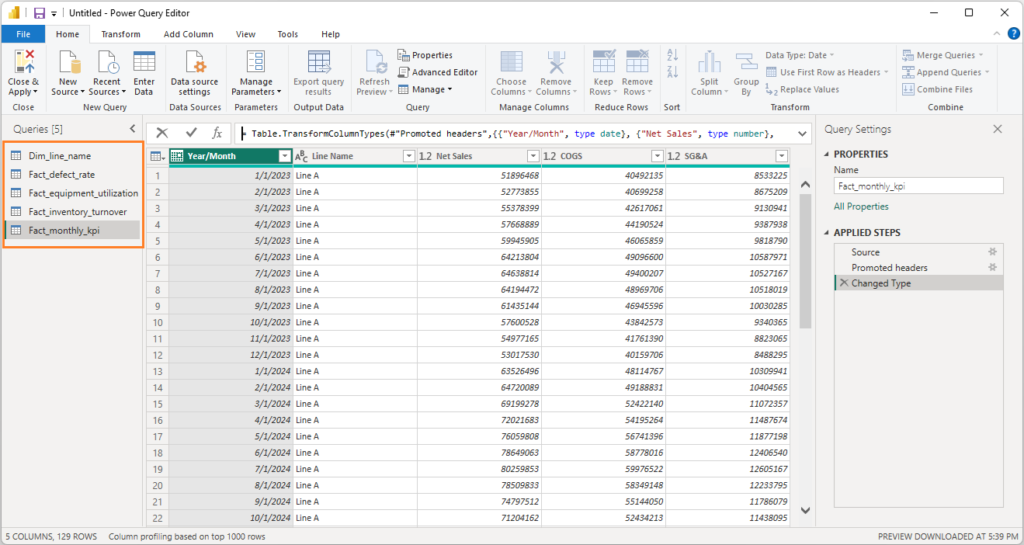The width and height of the screenshot is (1024, 545).
Task: Open Recent Sources icon
Action: (x=107, y=63)
